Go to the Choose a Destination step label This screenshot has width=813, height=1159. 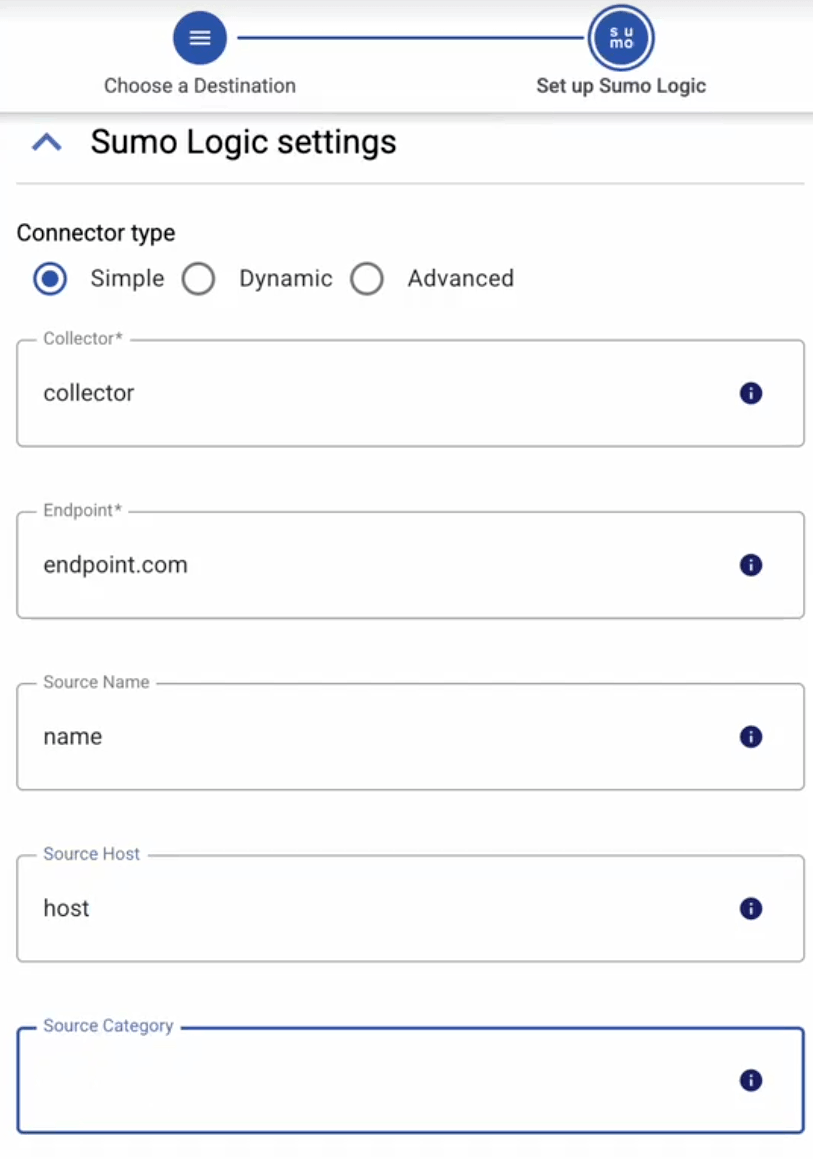tap(200, 86)
